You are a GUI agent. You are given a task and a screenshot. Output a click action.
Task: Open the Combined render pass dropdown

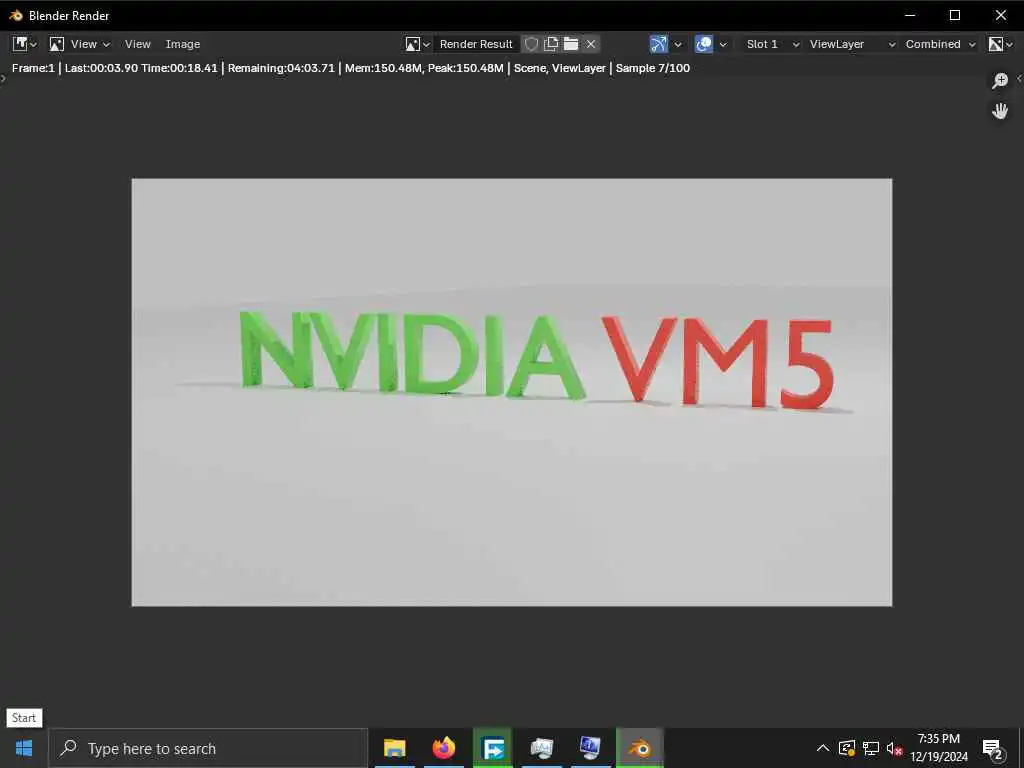(x=940, y=44)
